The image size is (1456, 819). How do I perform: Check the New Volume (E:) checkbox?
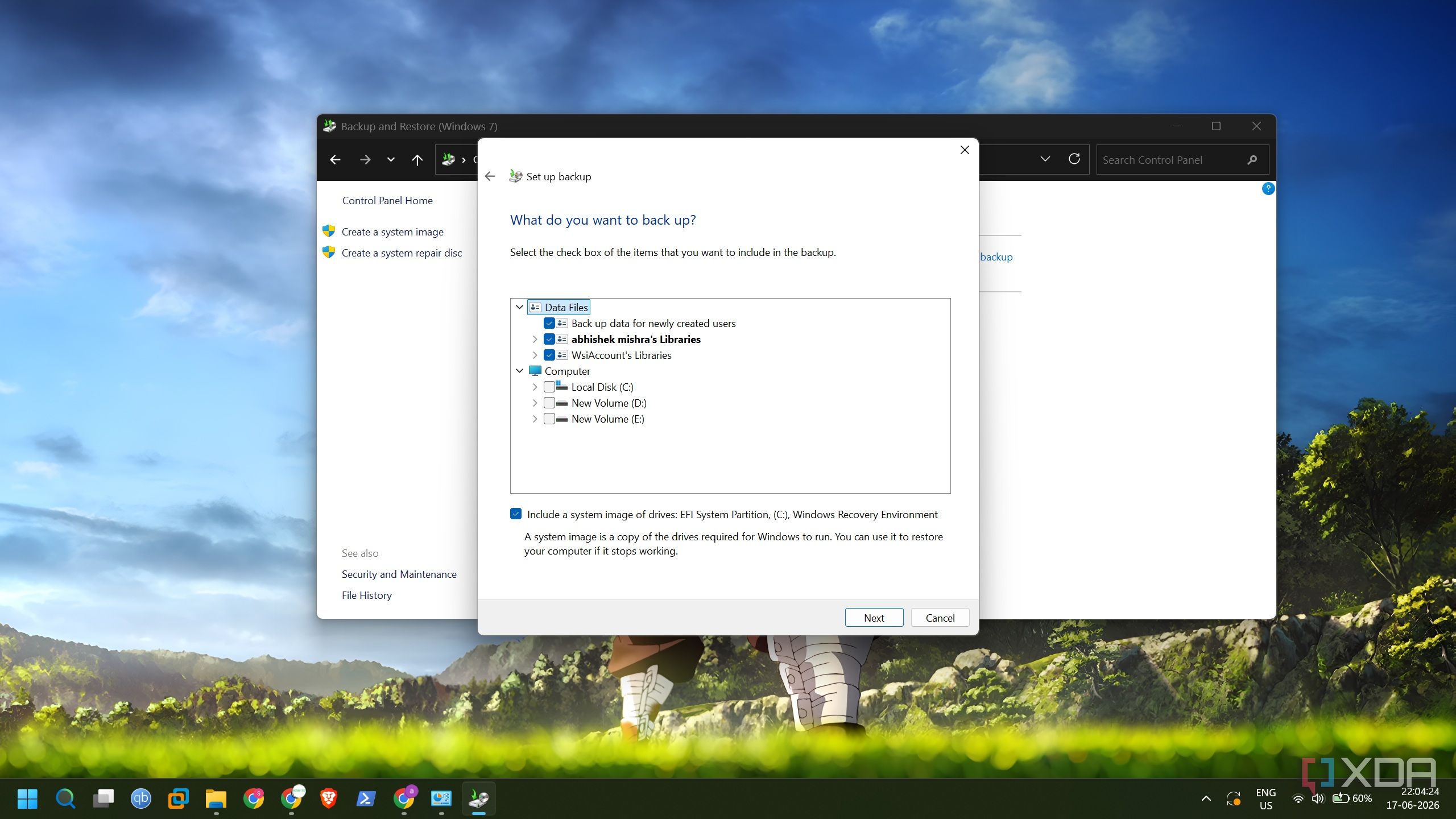549,419
